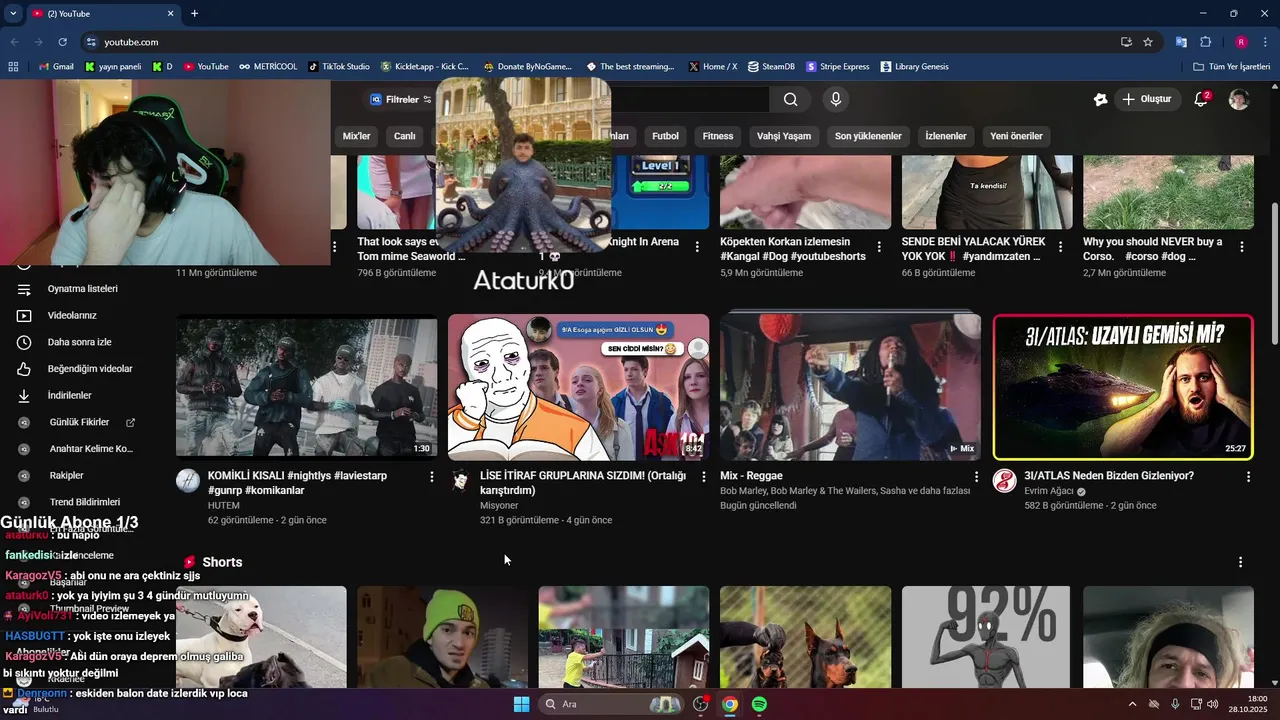Click the Misyoner channel avatar

pyautogui.click(x=460, y=481)
